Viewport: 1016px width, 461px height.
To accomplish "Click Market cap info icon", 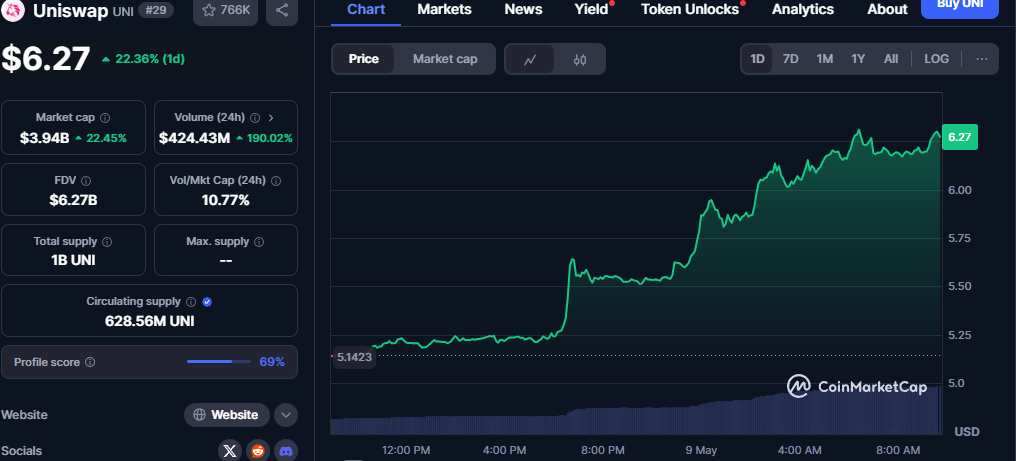I will click(105, 118).
